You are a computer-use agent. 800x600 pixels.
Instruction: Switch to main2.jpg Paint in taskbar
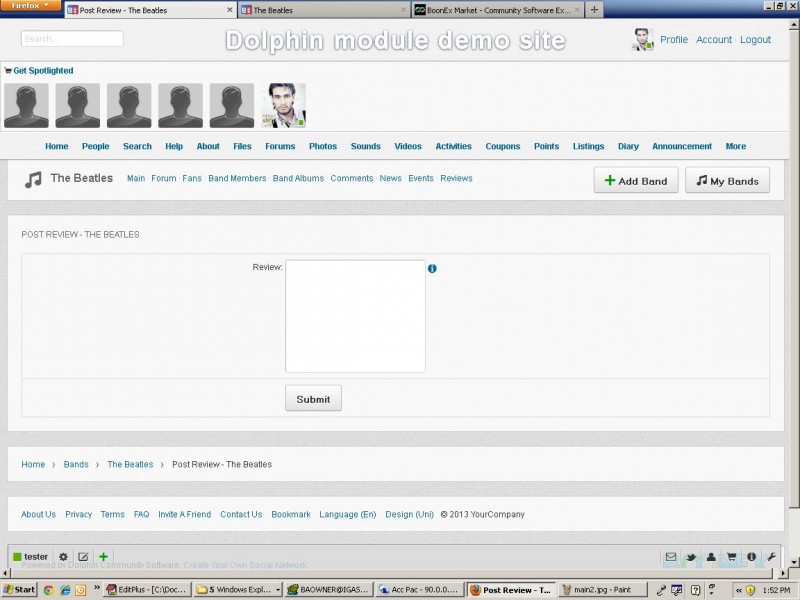(602, 590)
